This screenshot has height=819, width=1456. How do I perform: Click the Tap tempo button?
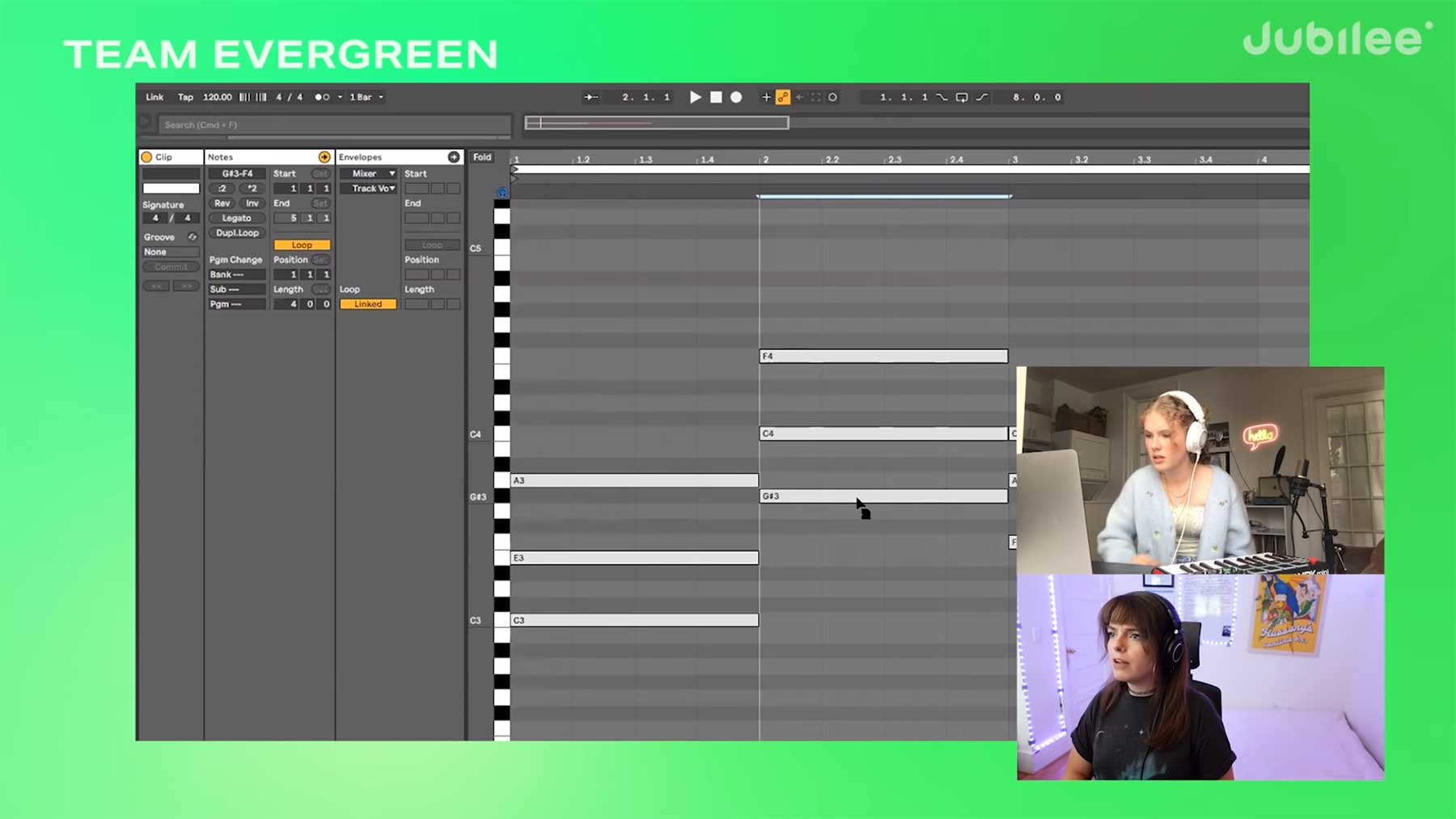point(185,97)
